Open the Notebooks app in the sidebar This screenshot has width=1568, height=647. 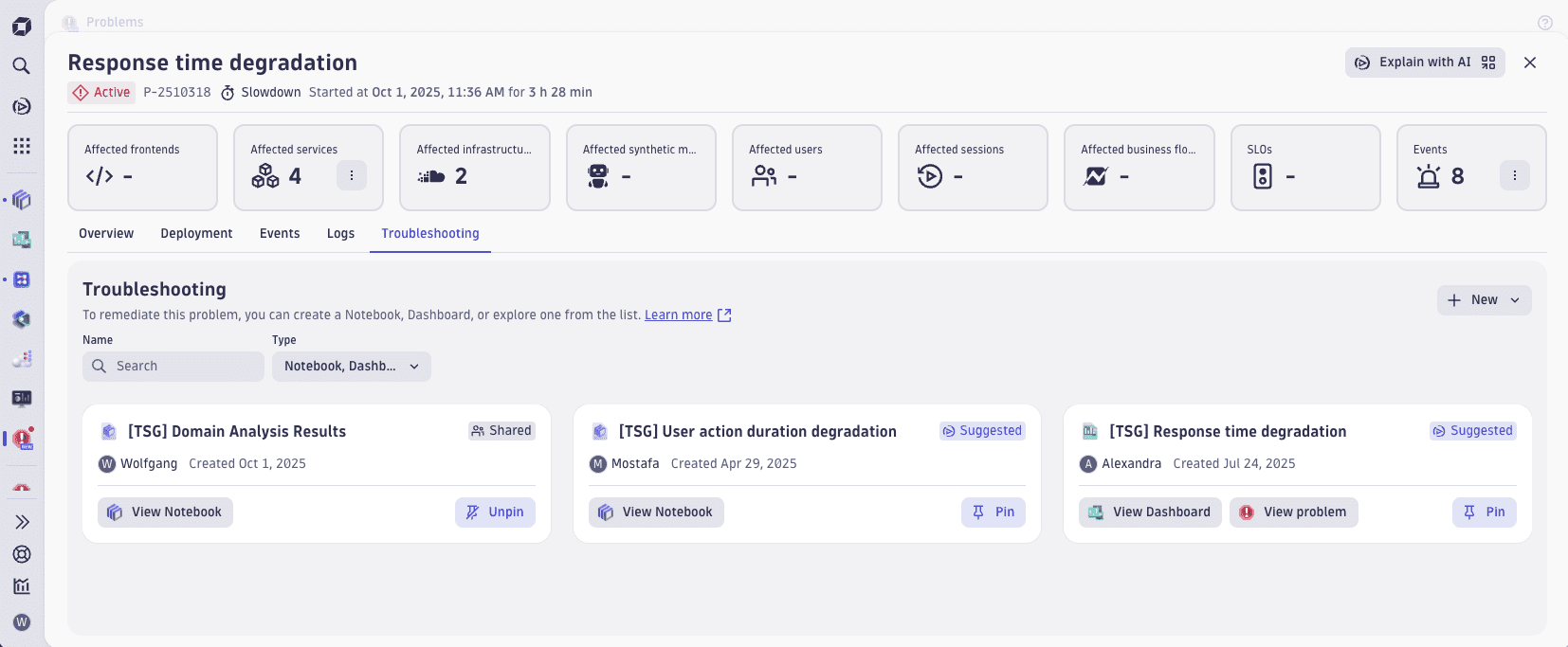coord(22,200)
